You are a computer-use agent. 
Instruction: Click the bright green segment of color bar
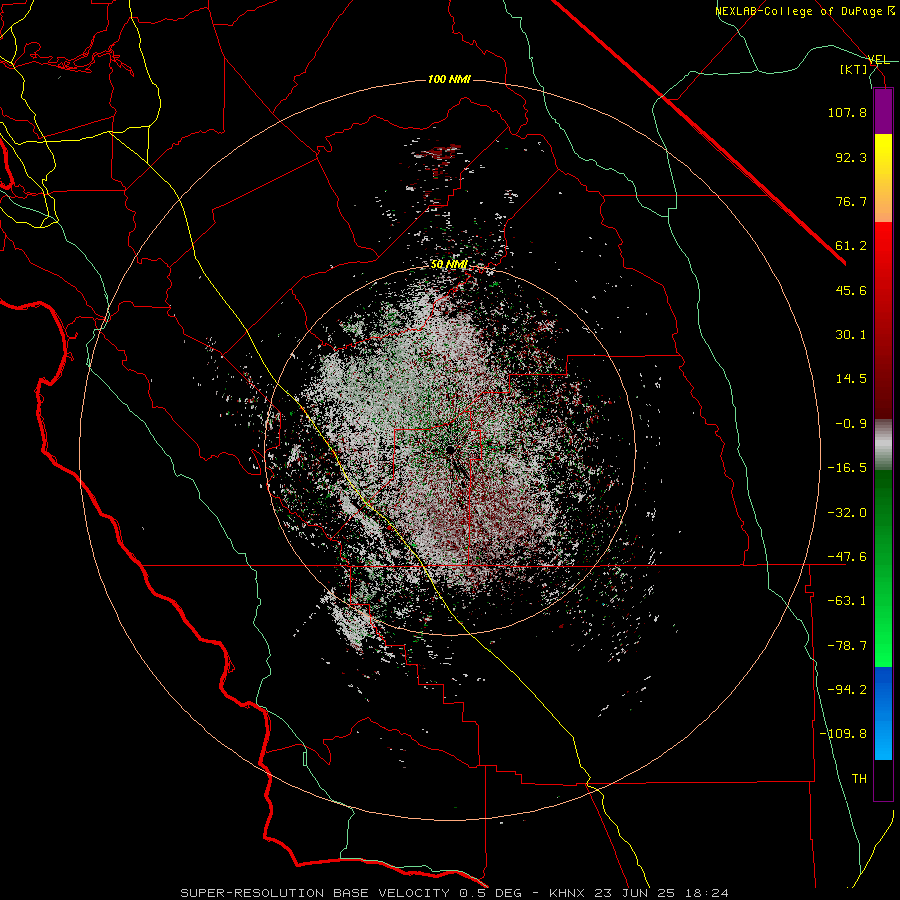pos(883,568)
